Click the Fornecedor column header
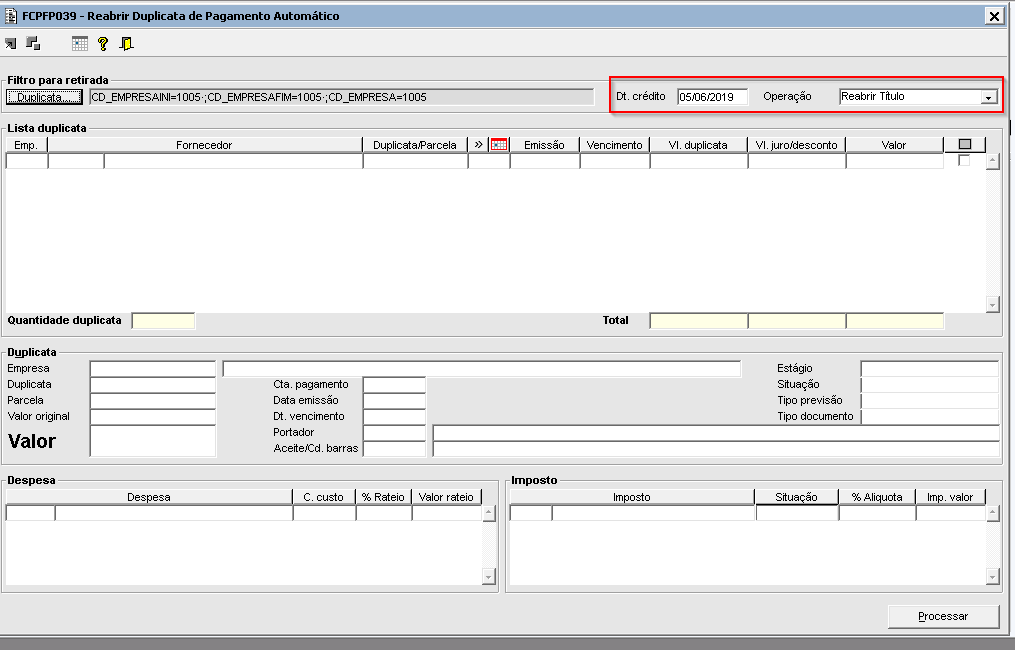This screenshot has height=650, width=1015. (x=205, y=145)
